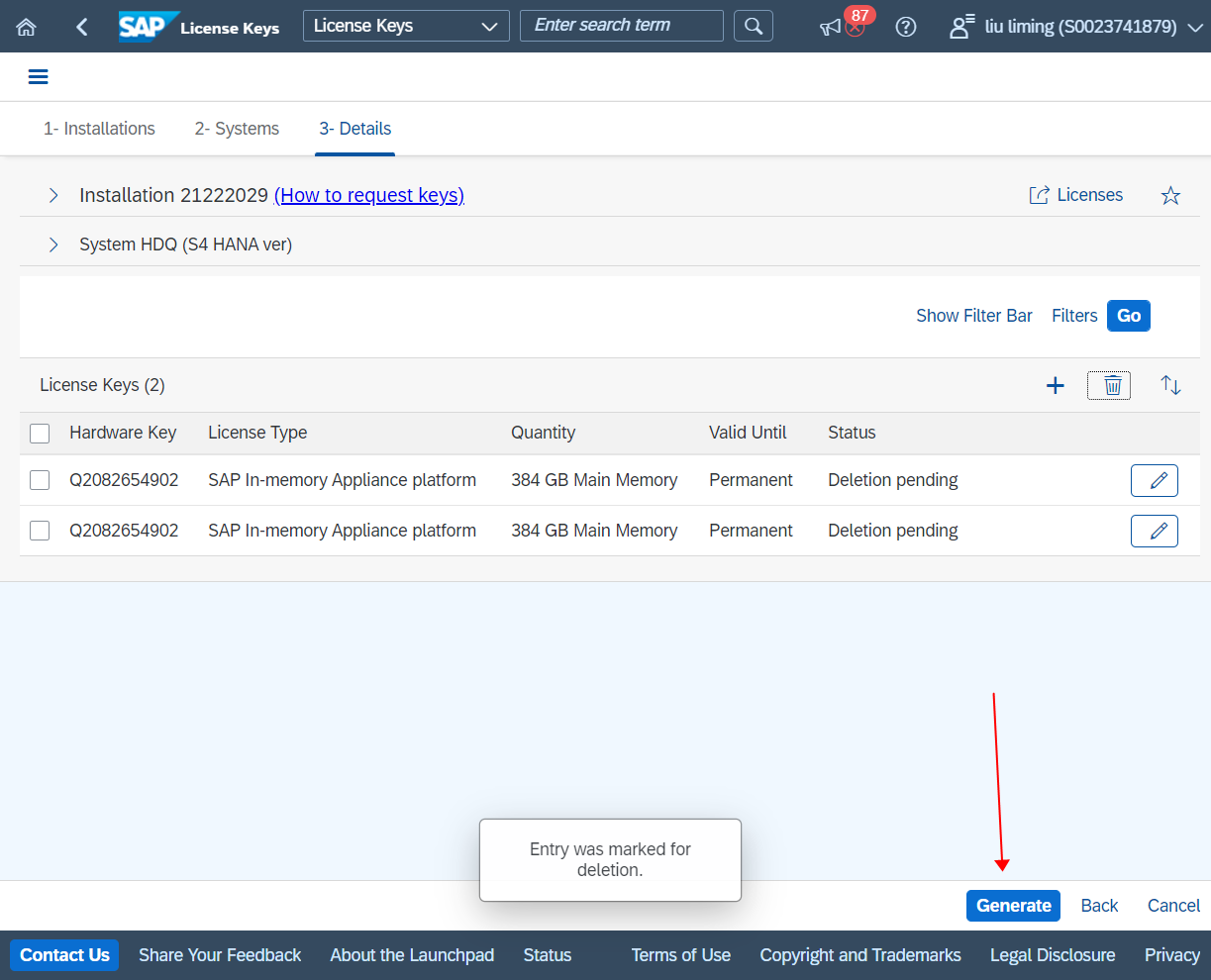Click the Status column header
This screenshot has width=1211, height=980.
852,433
